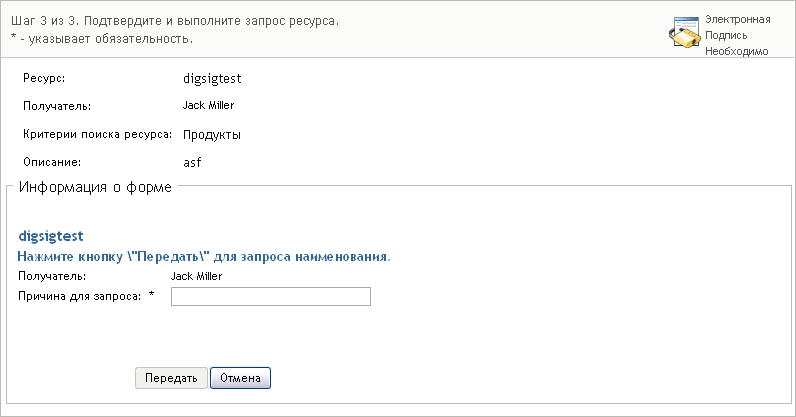This screenshot has height=417, width=796.
Task: Click the "* - указывает обязательность" note
Action: click(101, 39)
